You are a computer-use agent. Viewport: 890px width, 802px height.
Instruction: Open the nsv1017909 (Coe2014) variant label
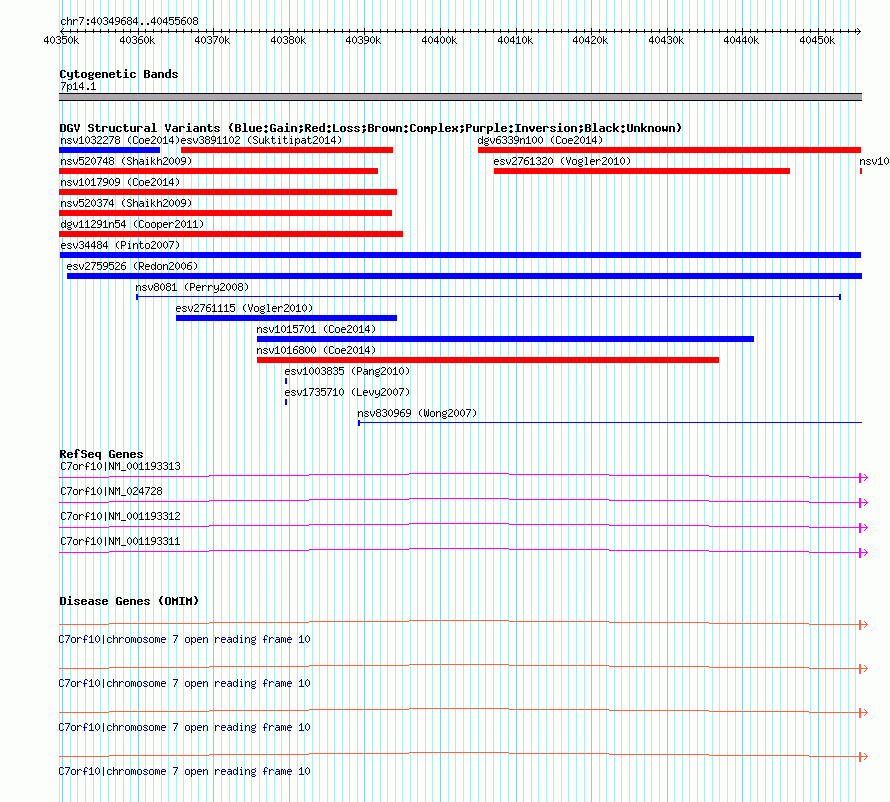pos(120,182)
